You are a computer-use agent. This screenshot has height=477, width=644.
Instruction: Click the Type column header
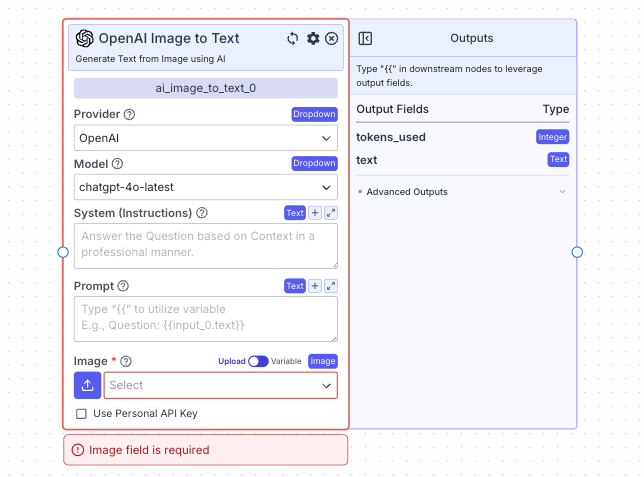click(556, 109)
